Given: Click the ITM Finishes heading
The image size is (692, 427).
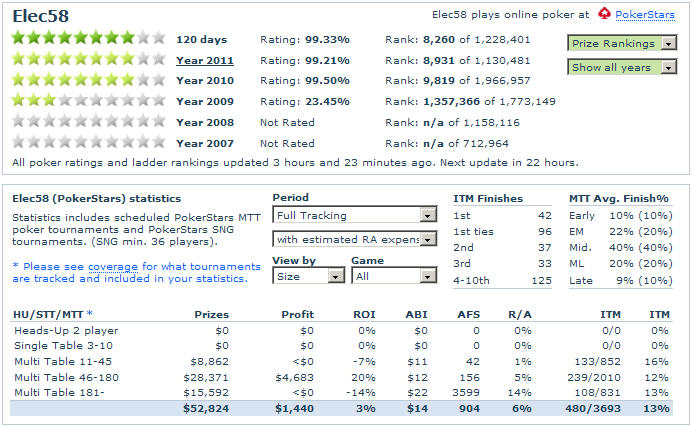Looking at the screenshot, I should coord(488,199).
